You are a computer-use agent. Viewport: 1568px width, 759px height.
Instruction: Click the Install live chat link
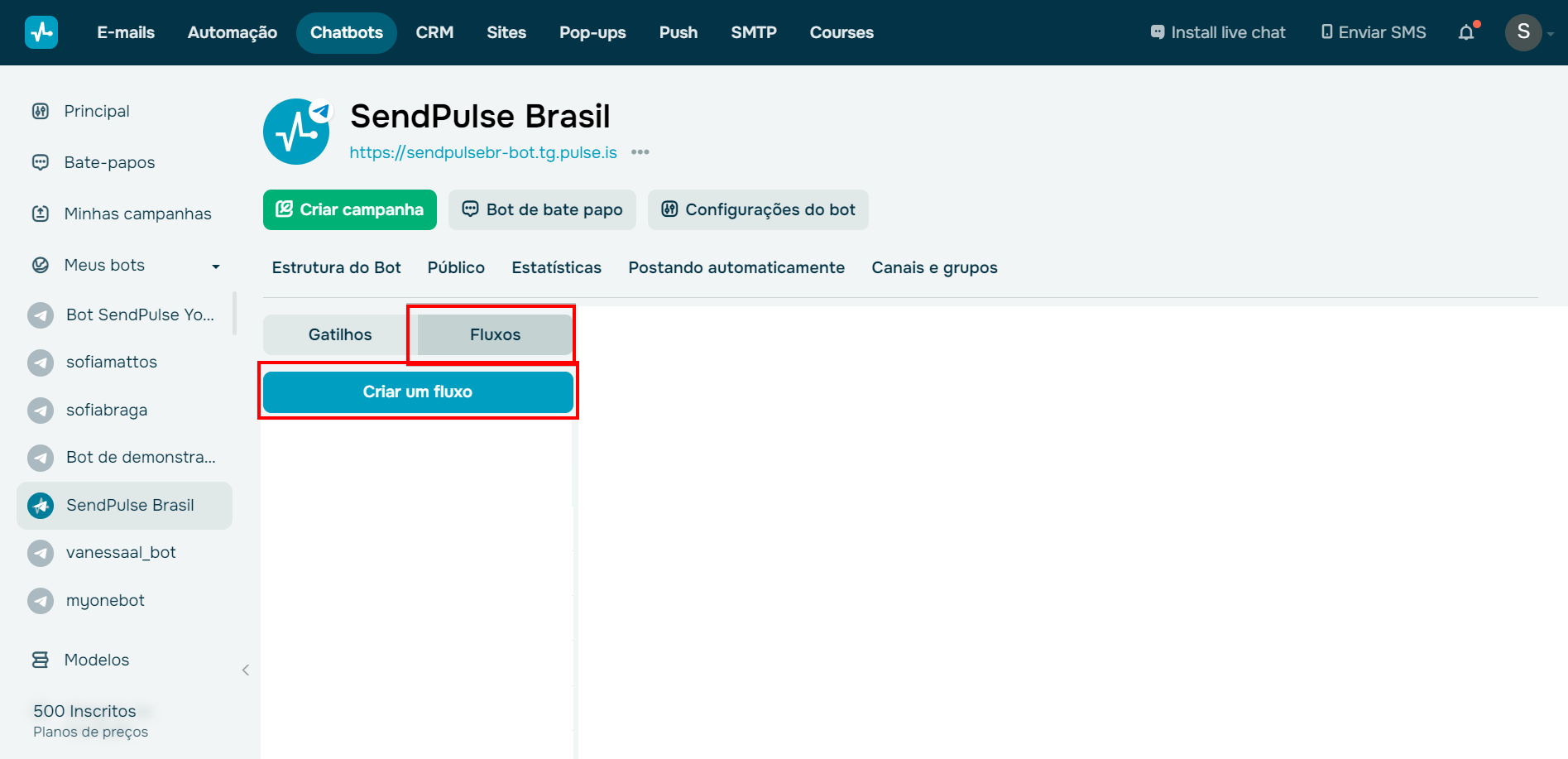pyautogui.click(x=1218, y=32)
